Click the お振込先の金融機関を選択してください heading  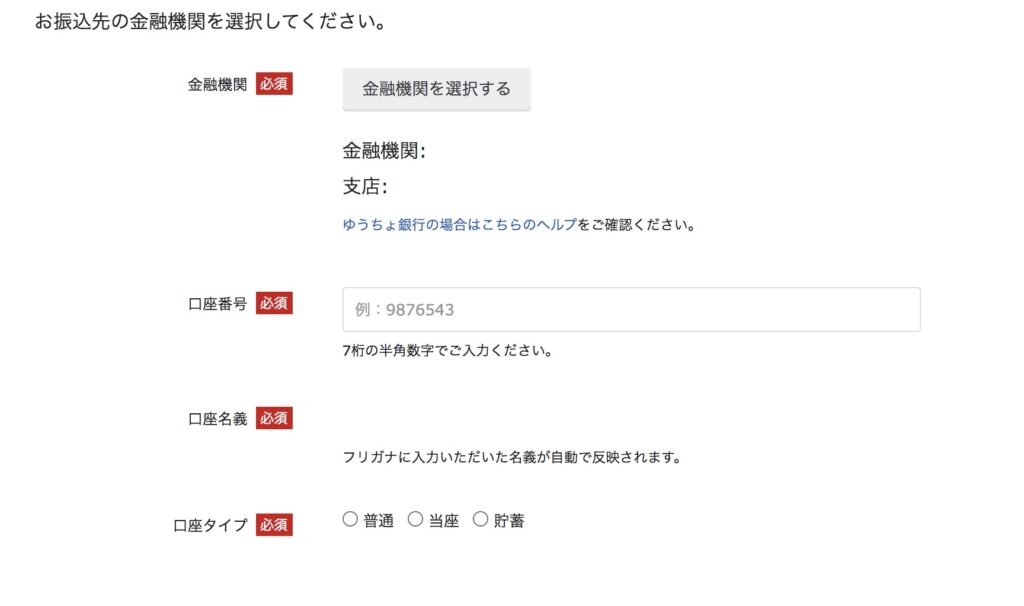click(210, 21)
